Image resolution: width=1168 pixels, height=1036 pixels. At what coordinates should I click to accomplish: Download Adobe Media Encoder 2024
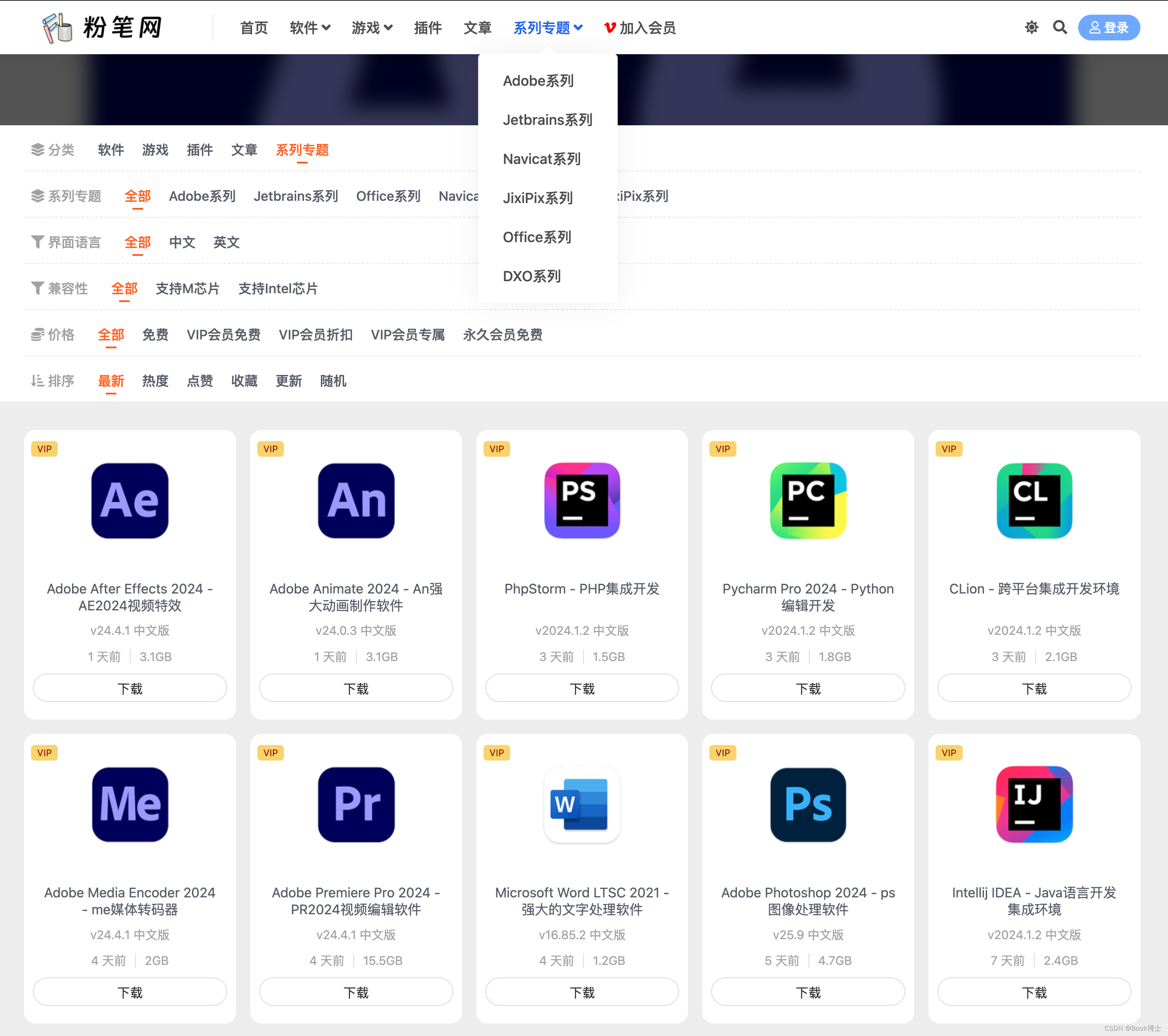click(x=130, y=992)
